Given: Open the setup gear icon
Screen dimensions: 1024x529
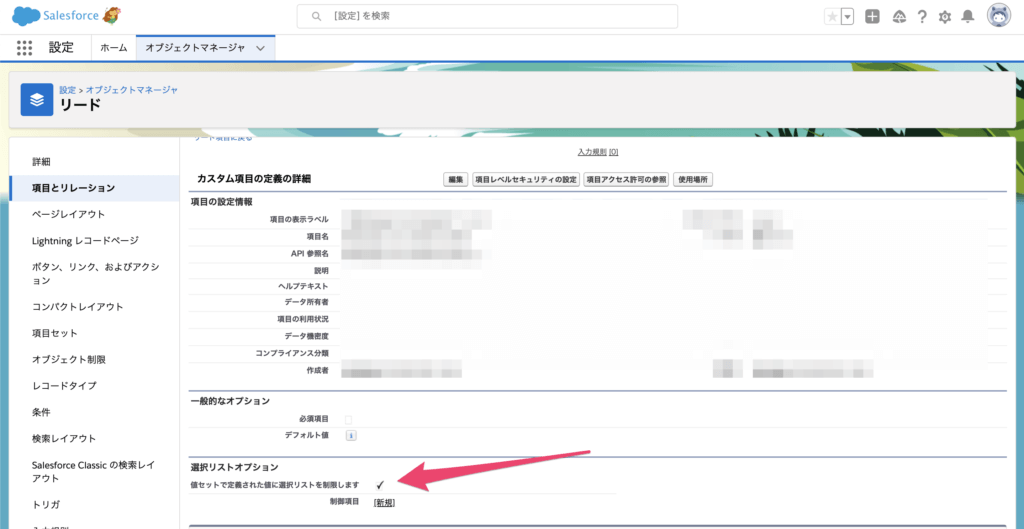Looking at the screenshot, I should (944, 17).
